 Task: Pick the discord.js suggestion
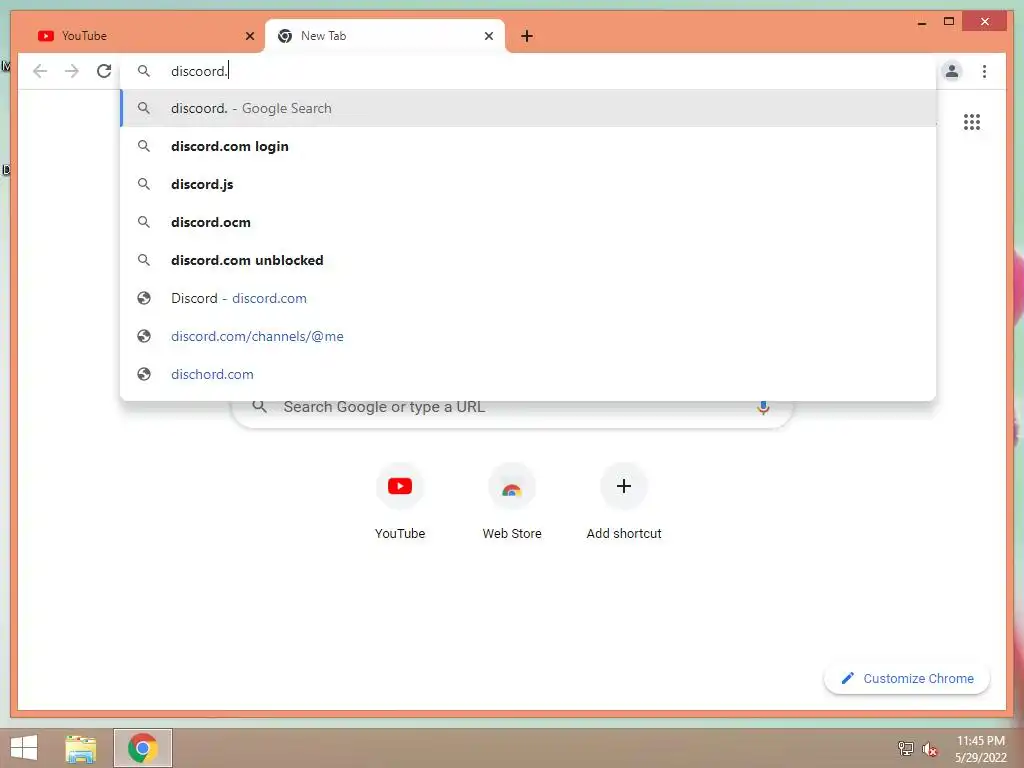pos(528,184)
